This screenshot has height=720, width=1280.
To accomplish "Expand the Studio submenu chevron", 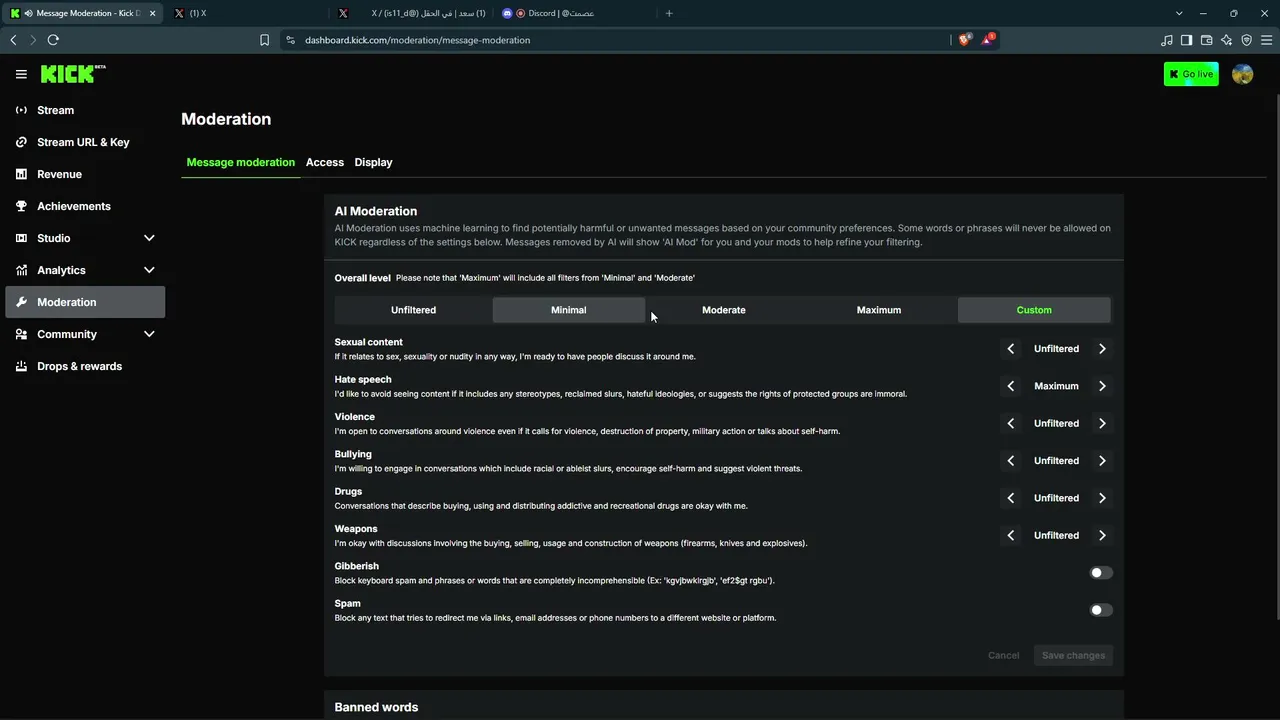I will (149, 238).
